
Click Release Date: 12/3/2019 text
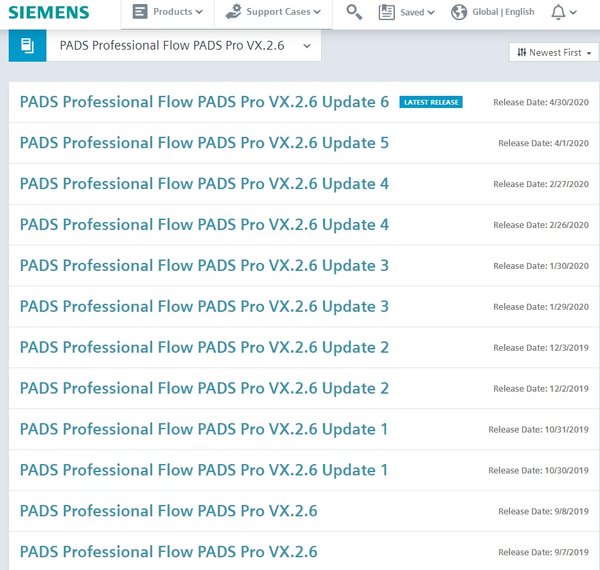(541, 348)
